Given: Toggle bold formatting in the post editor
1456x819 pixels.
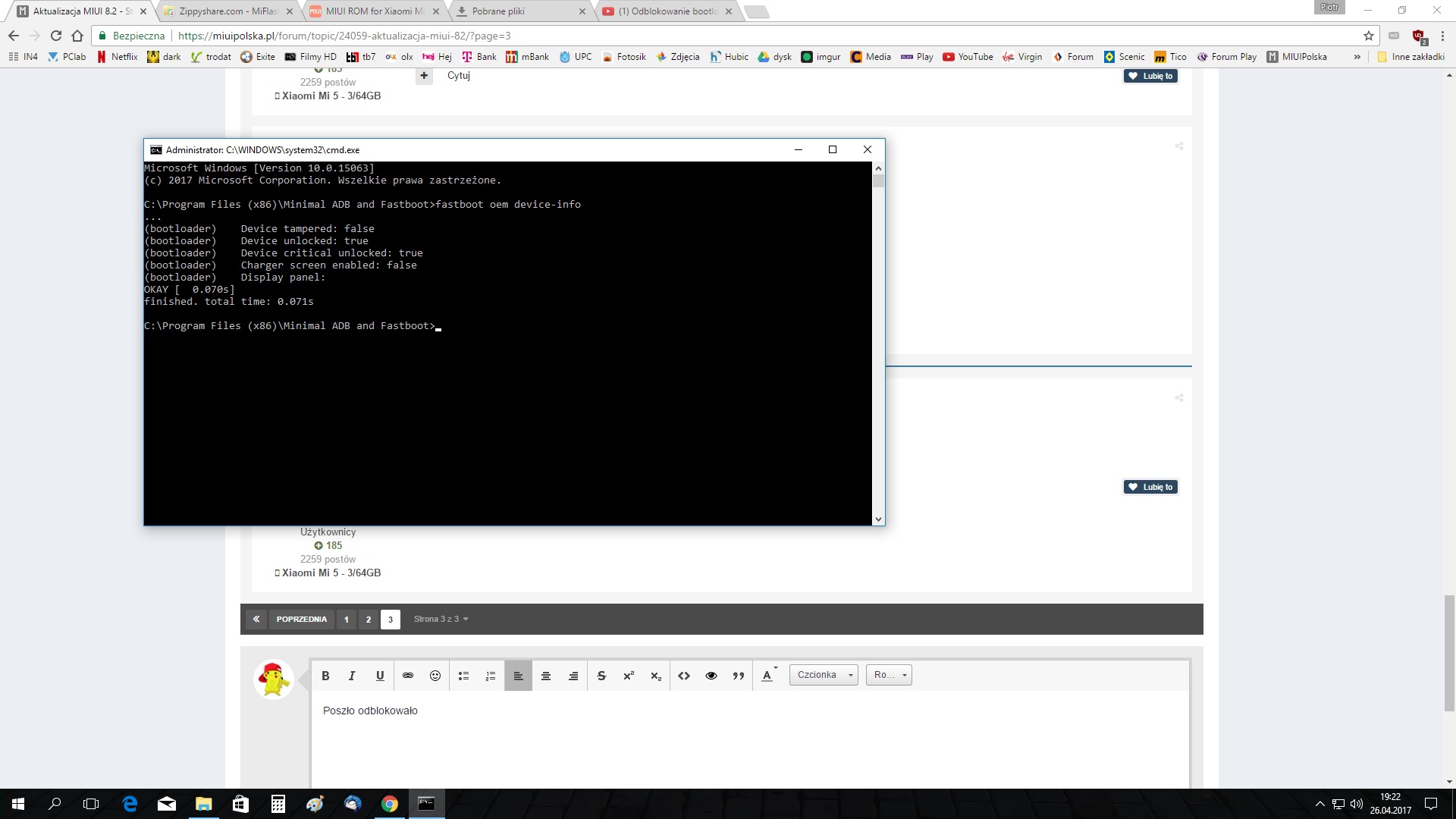Looking at the screenshot, I should pyautogui.click(x=325, y=676).
